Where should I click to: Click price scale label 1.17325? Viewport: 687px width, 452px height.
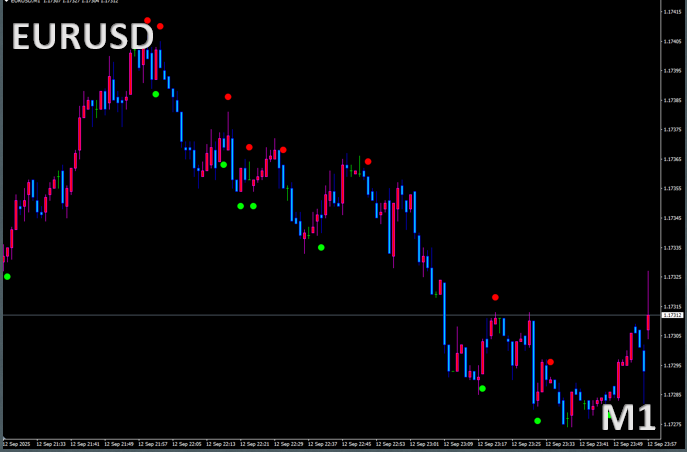coord(673,277)
